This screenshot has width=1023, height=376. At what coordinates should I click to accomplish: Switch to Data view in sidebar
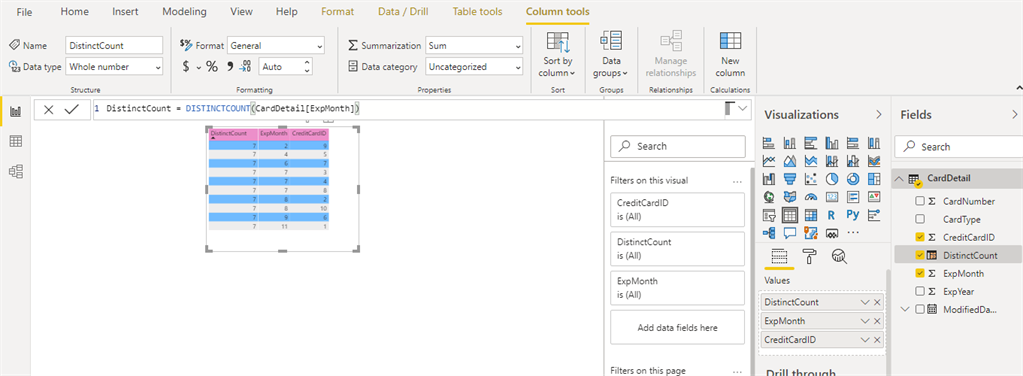coord(16,141)
